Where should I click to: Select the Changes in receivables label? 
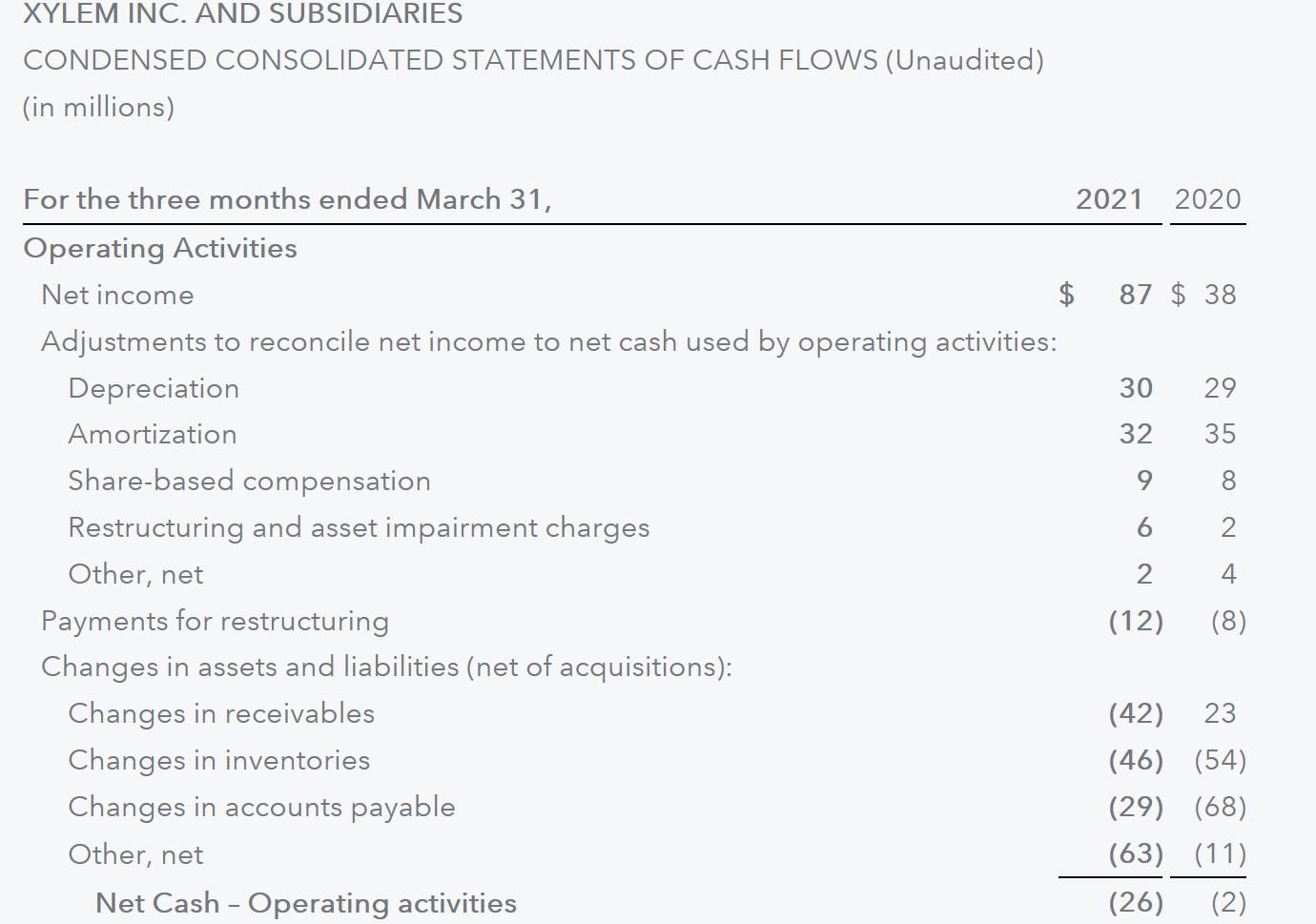(221, 713)
